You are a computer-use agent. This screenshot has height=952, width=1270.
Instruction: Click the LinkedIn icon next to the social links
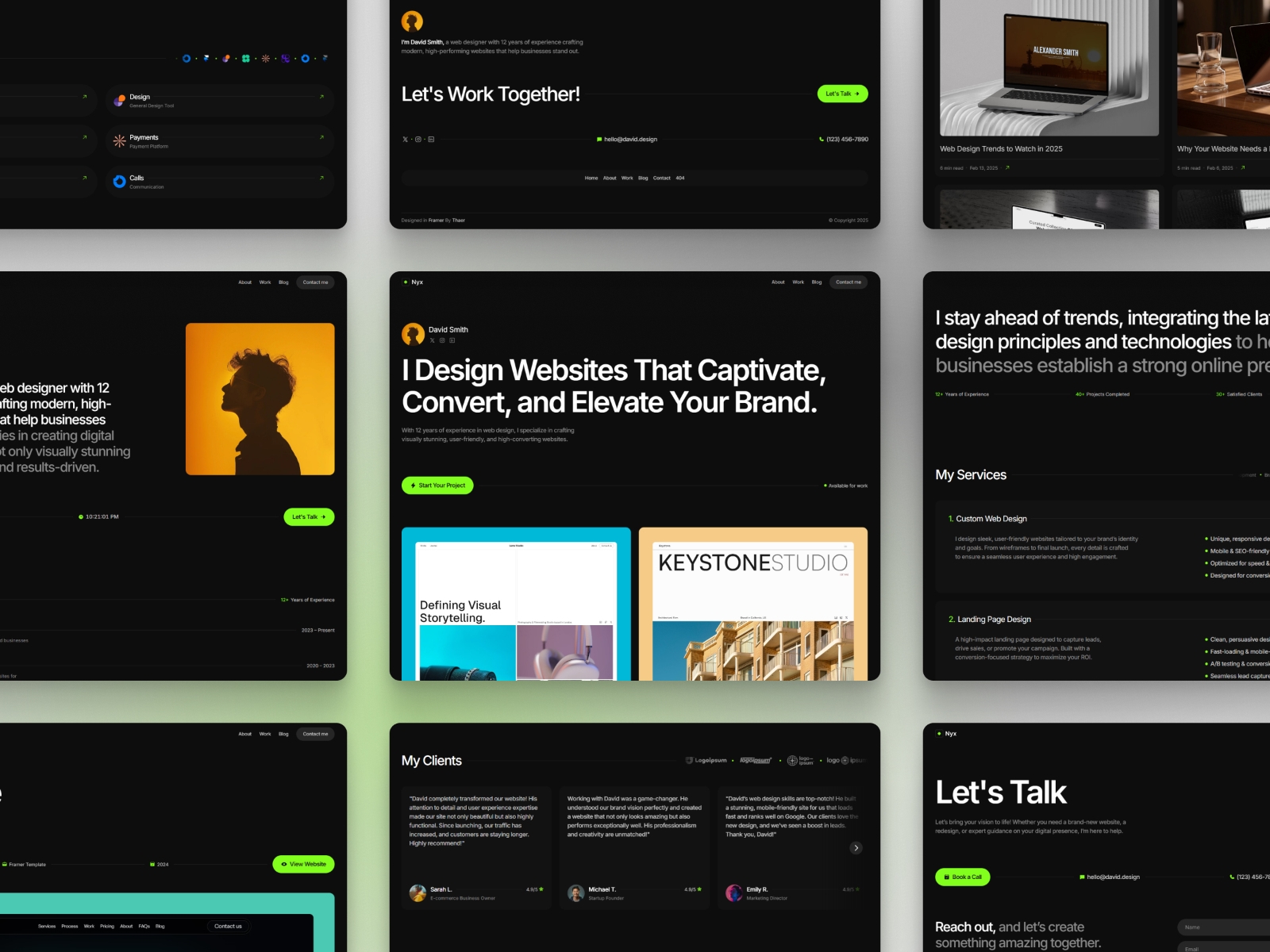[x=431, y=140]
